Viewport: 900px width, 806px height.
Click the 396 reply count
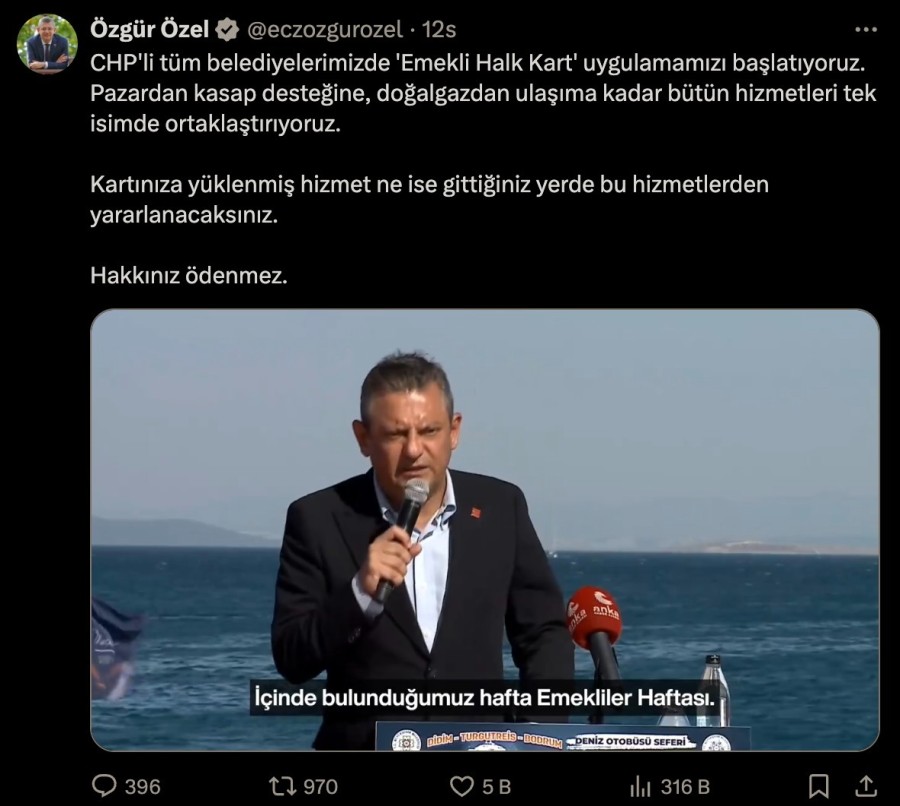142,786
